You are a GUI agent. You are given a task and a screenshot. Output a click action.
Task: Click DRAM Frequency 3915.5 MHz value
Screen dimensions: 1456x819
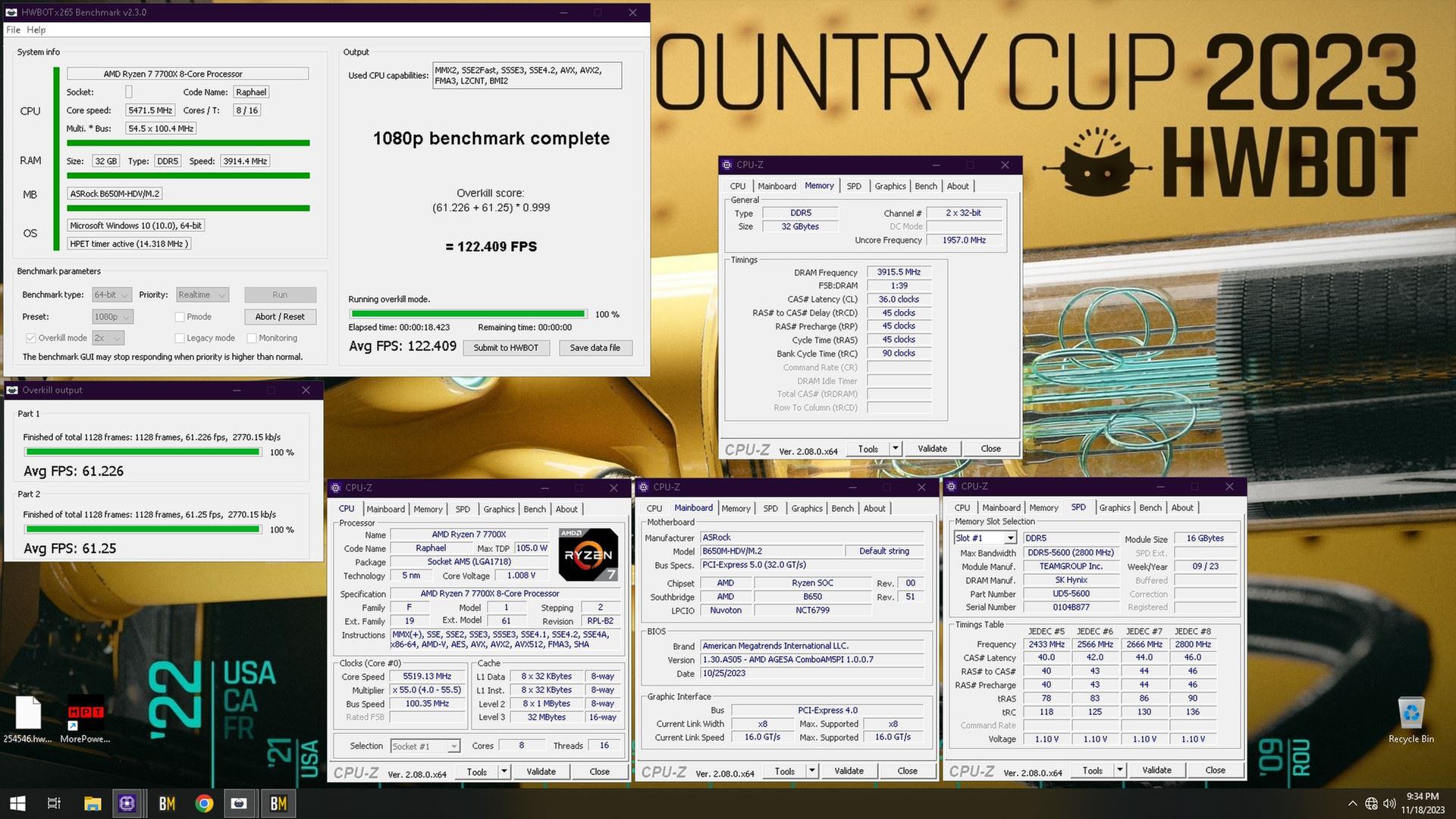tap(899, 272)
